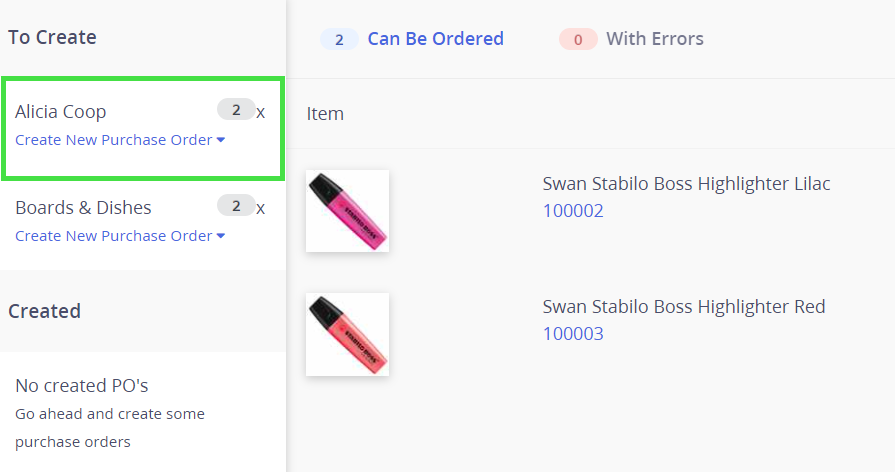Switch to the With Errors tab

click(x=654, y=39)
